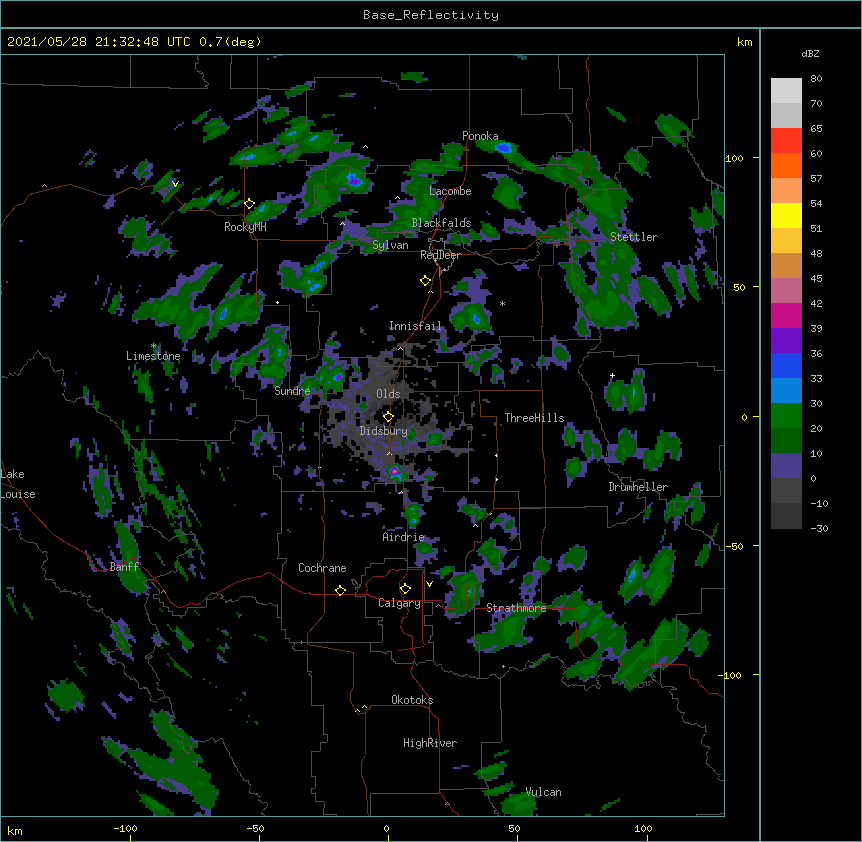Image resolution: width=862 pixels, height=842 pixels.
Task: Click the Stettler city label
Action: [634, 237]
